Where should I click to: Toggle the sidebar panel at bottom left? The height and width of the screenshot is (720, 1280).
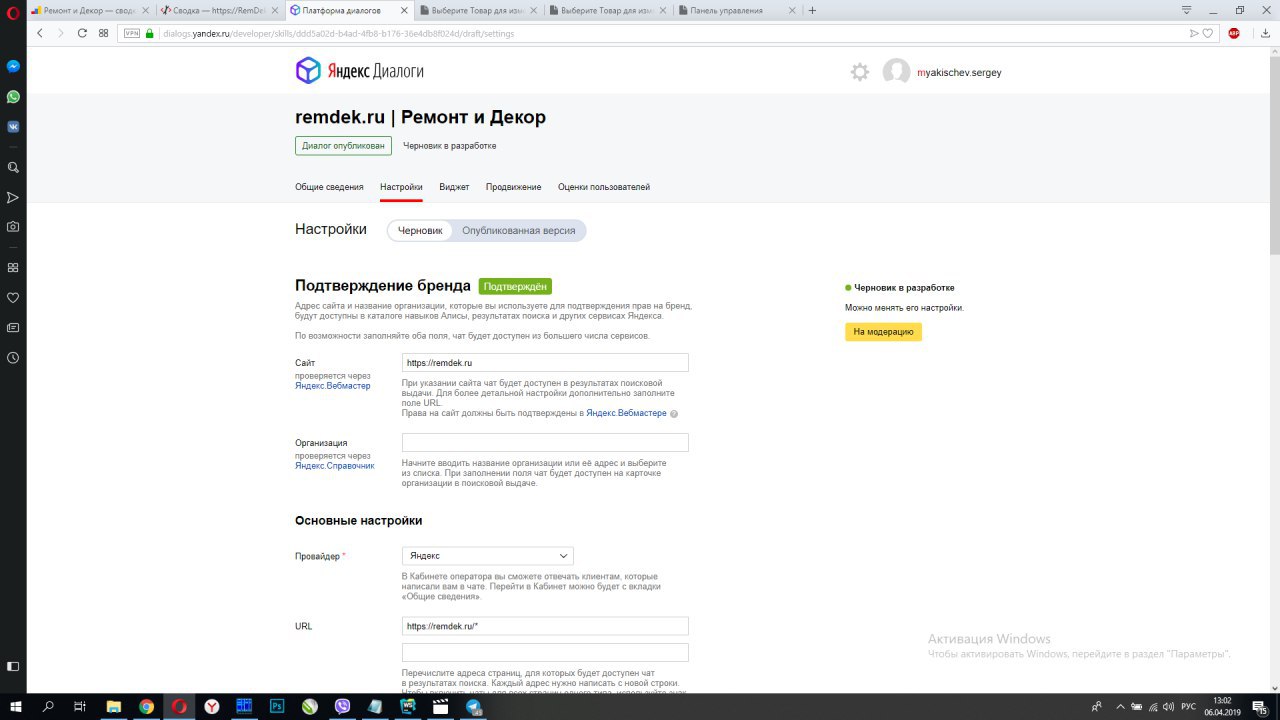point(13,666)
